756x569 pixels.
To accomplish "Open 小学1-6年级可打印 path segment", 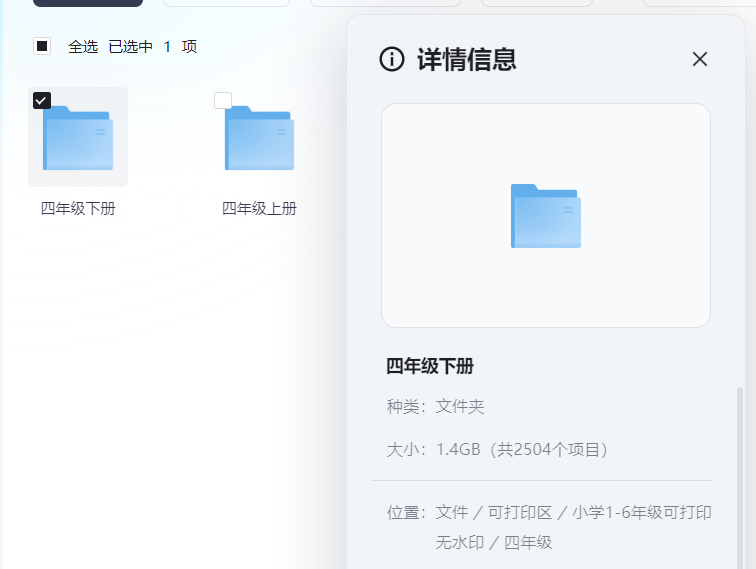I will point(641,512).
